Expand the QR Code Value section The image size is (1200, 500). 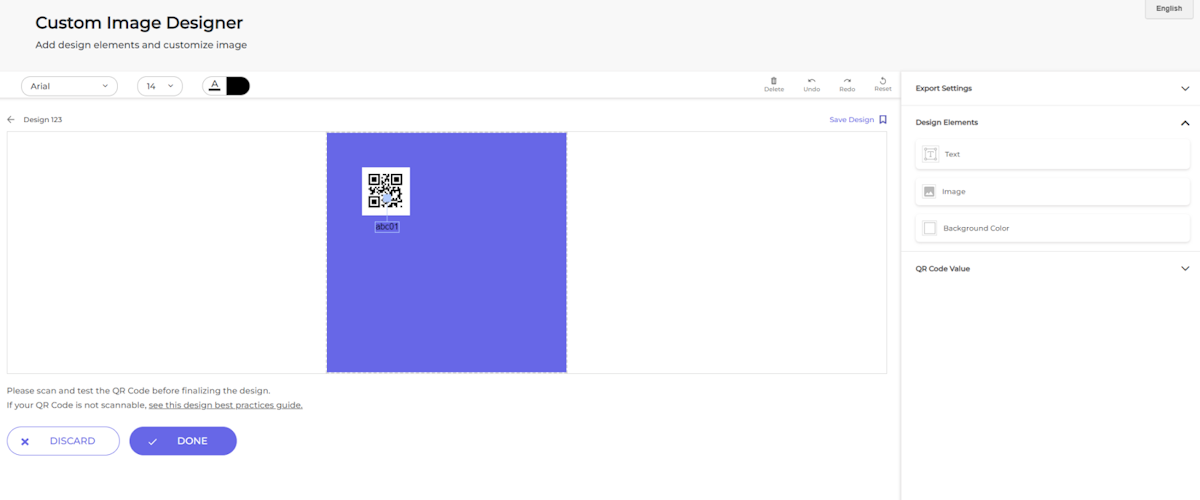point(1052,268)
